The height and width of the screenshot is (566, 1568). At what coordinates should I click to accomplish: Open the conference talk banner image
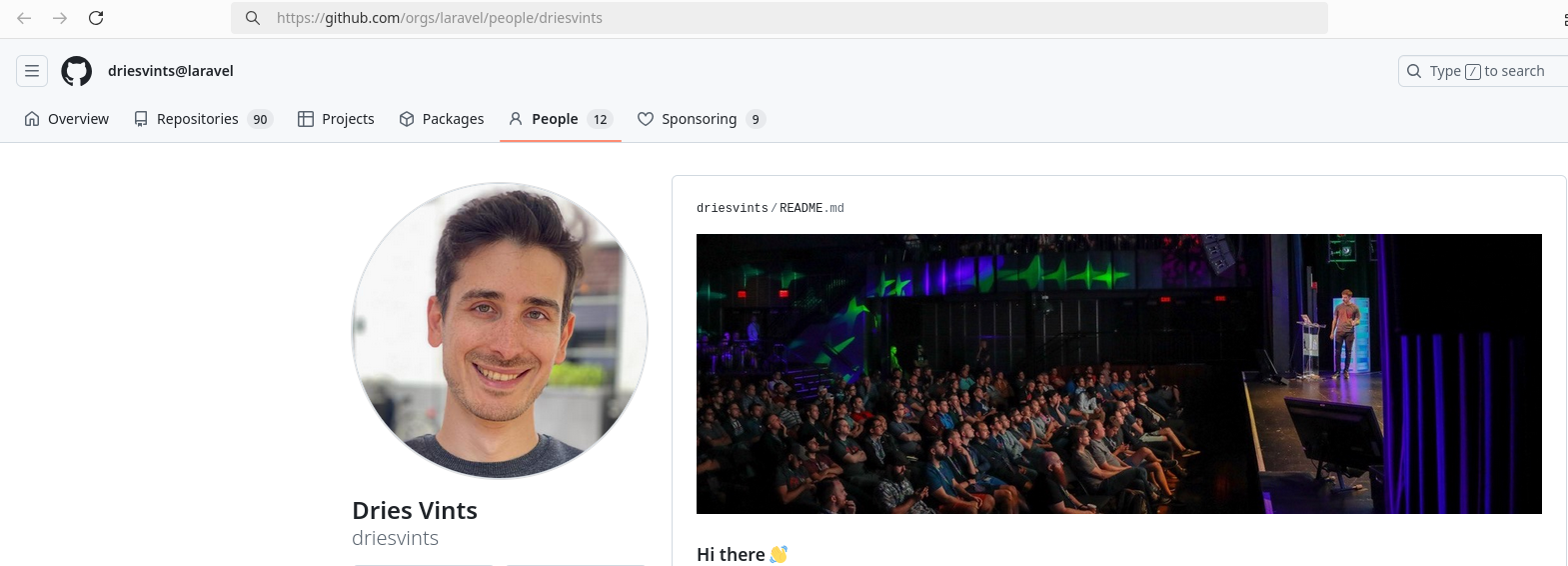(x=1119, y=374)
